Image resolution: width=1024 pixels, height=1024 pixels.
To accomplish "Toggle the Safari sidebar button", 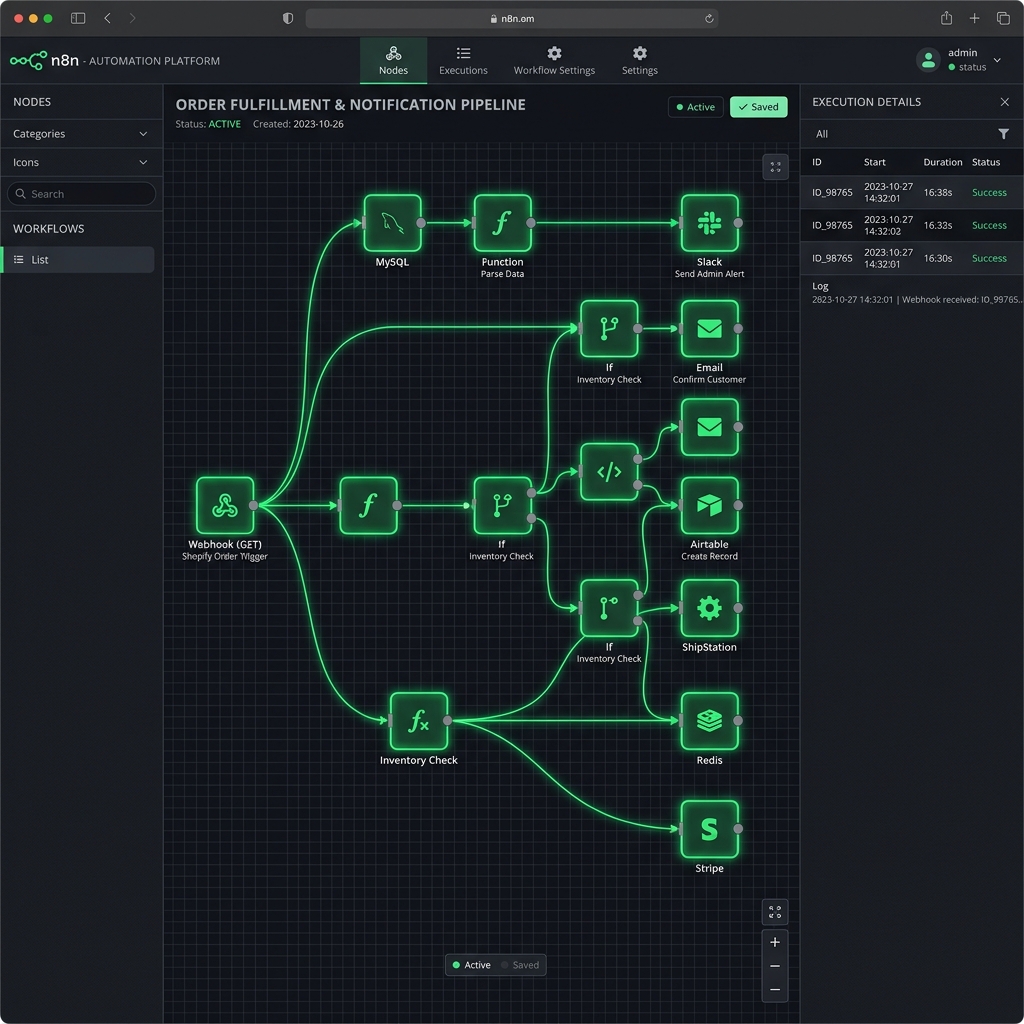I will pyautogui.click(x=78, y=18).
